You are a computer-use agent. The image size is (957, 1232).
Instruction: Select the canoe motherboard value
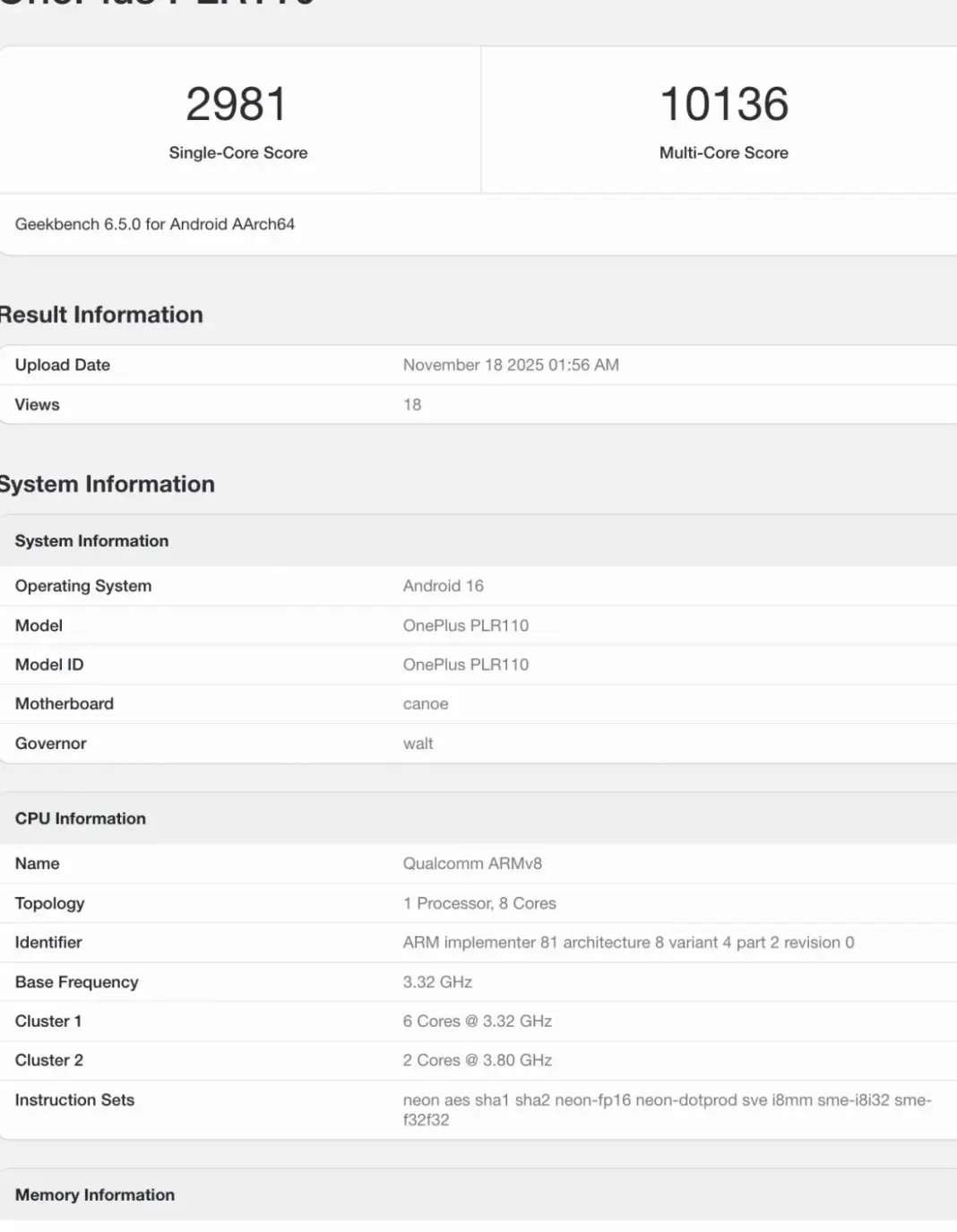tap(426, 704)
